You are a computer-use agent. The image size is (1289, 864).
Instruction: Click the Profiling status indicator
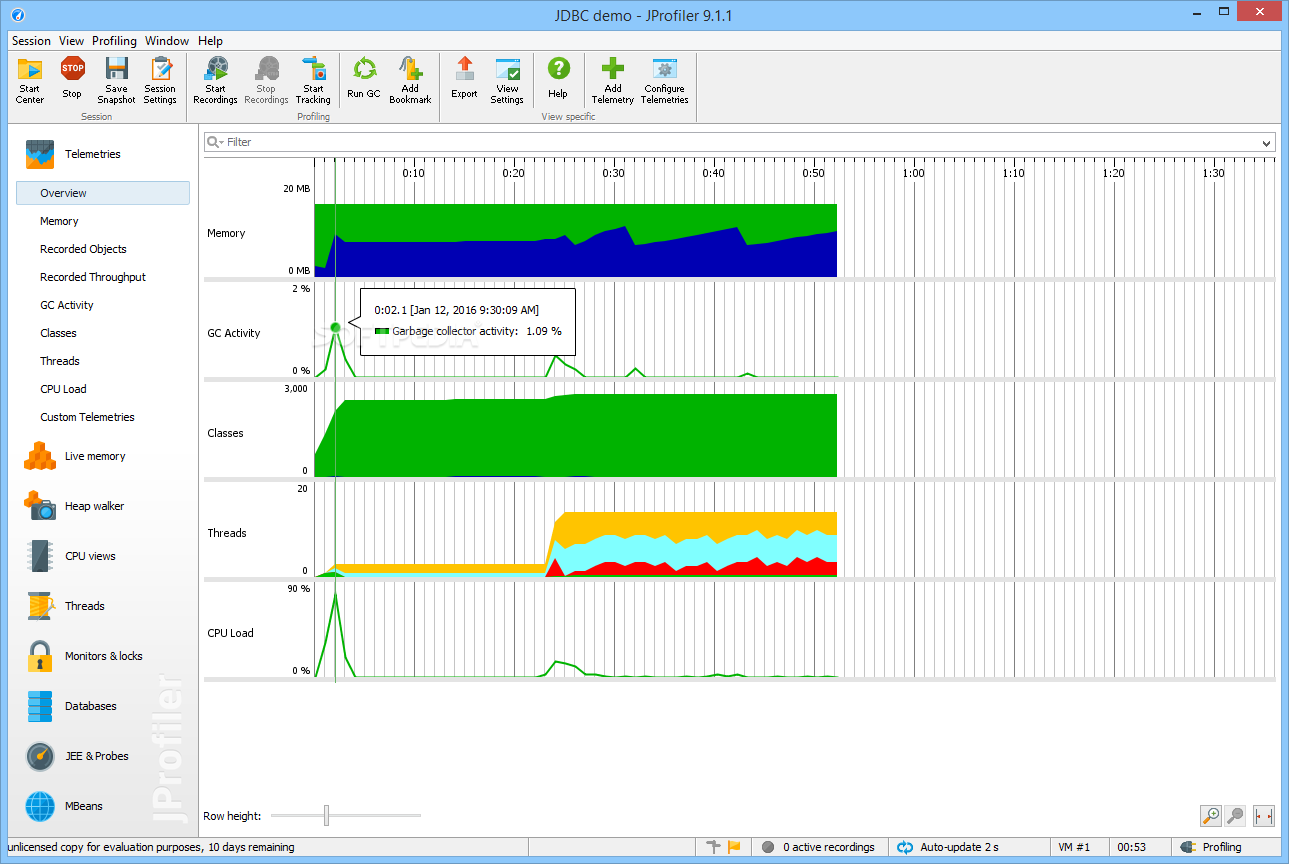1212,847
